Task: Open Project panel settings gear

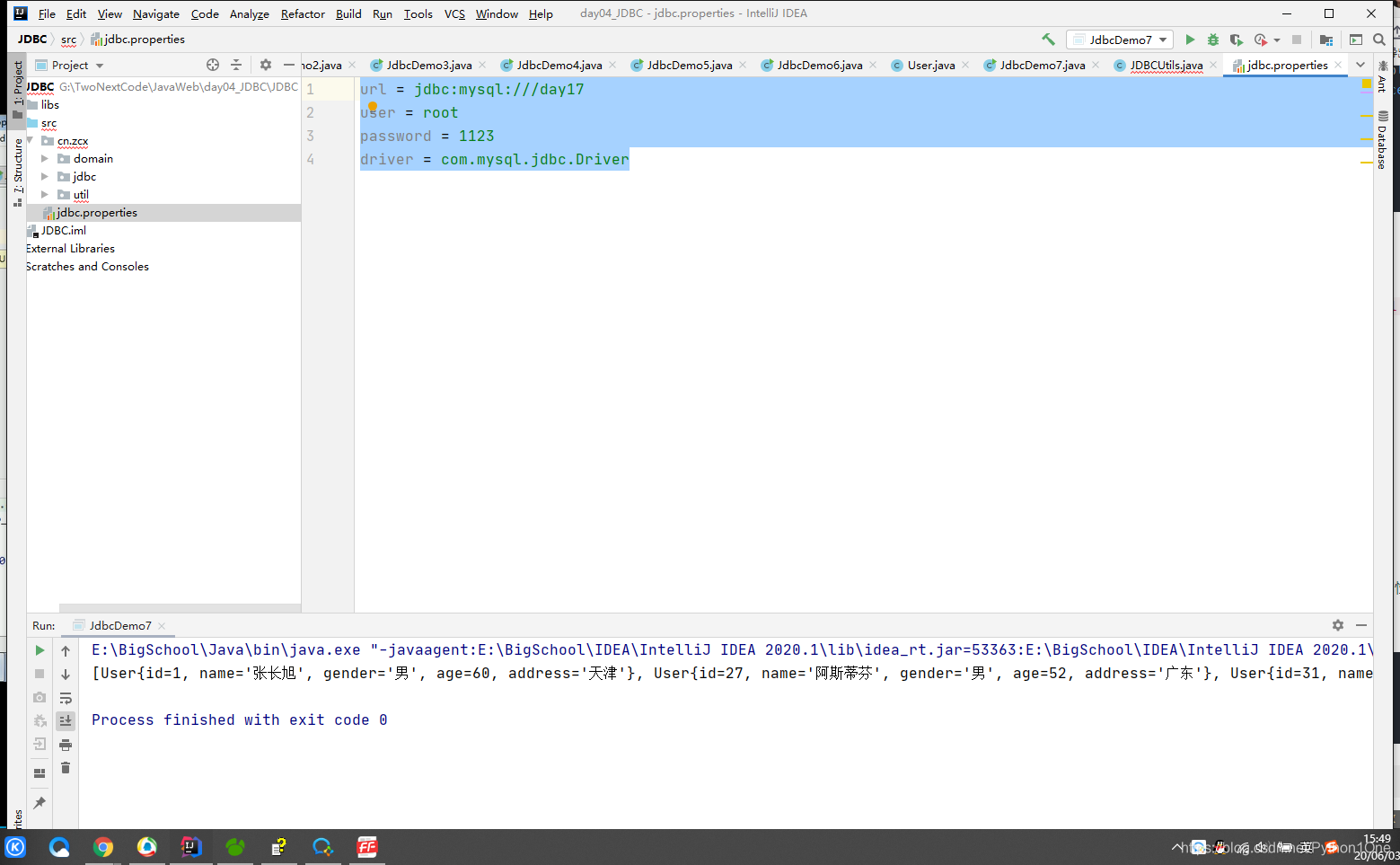Action: coord(265,65)
